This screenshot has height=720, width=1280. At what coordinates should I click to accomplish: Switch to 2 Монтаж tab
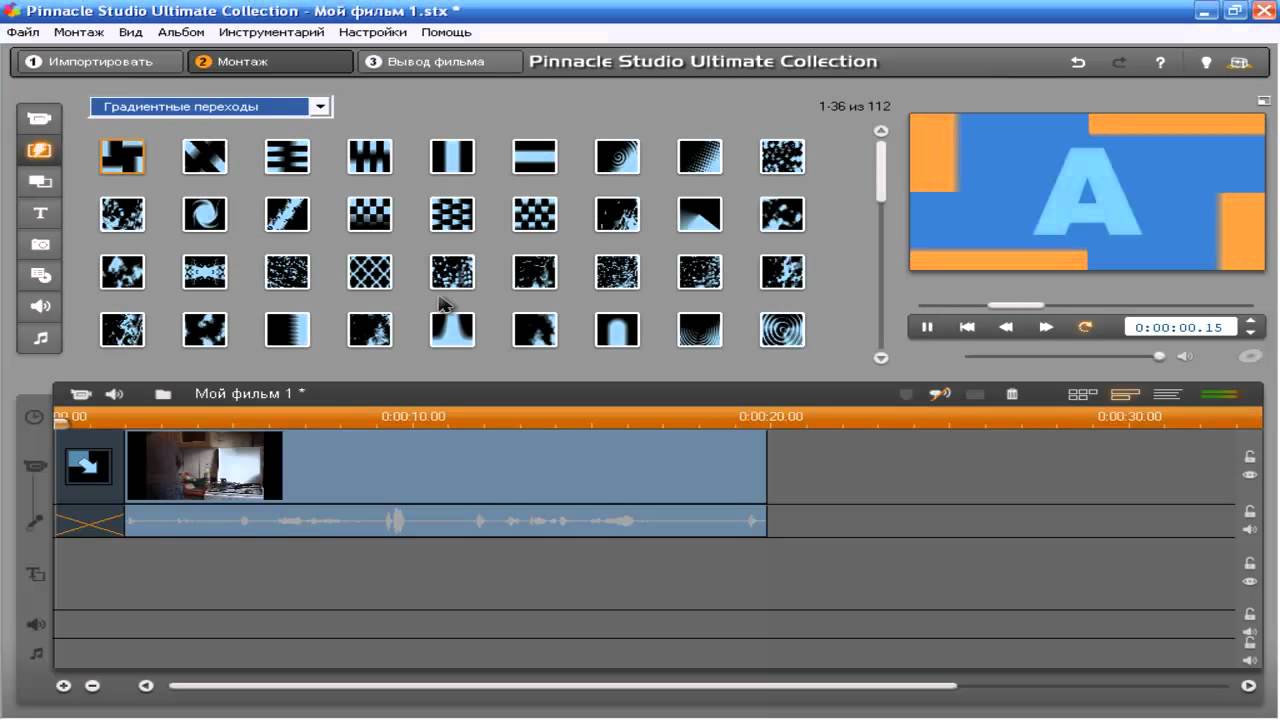(271, 62)
